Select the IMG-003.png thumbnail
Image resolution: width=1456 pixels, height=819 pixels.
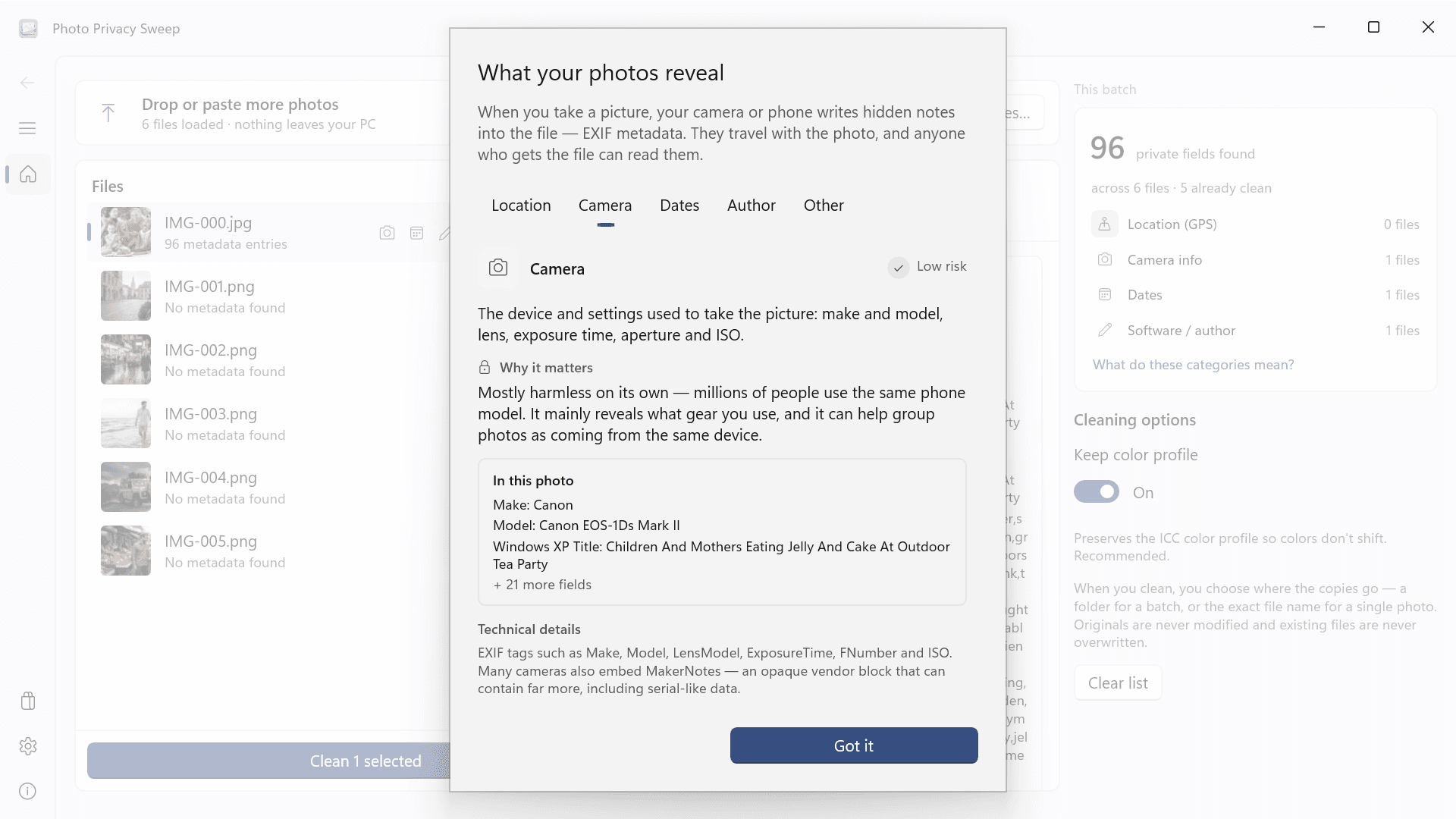[x=126, y=423]
